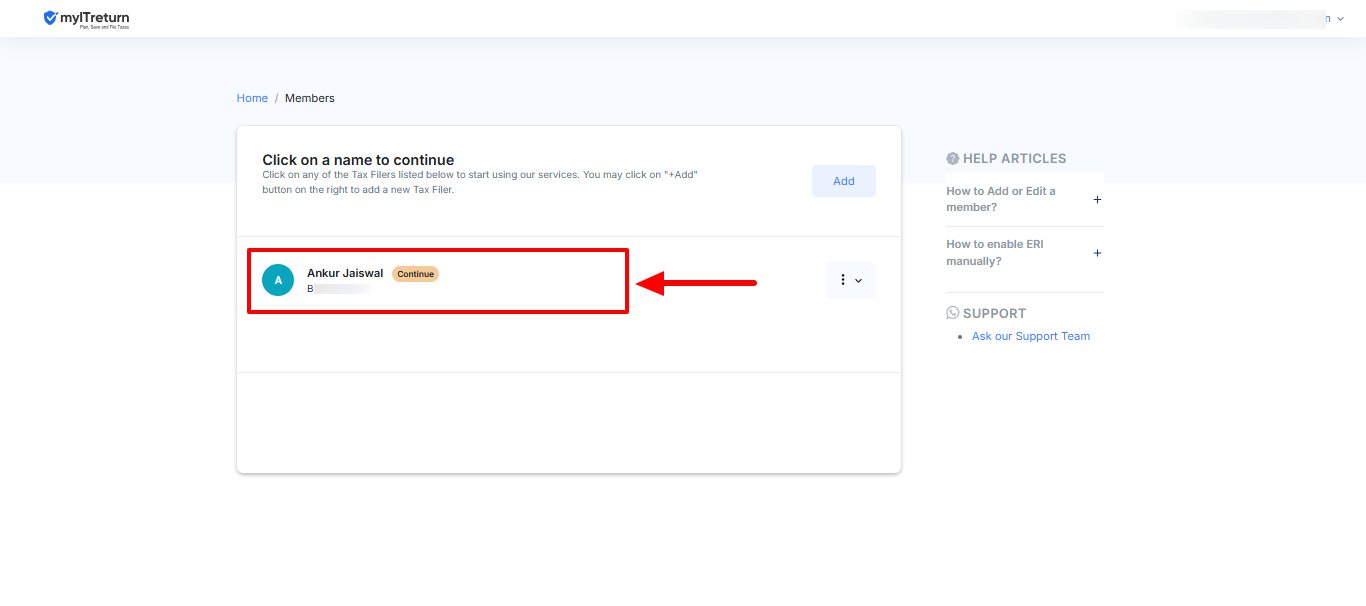Open the myITreturn logo home link
The width and height of the screenshot is (1366, 606).
click(x=87, y=18)
